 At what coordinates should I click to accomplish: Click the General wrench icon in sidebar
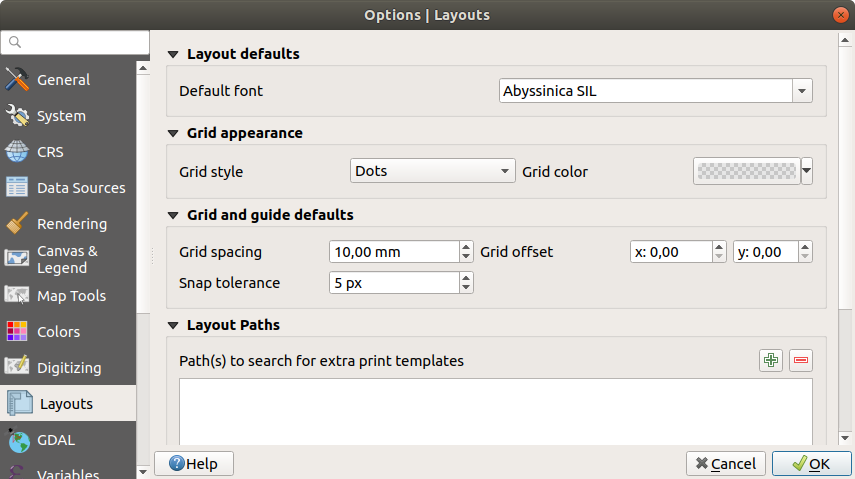(17, 80)
